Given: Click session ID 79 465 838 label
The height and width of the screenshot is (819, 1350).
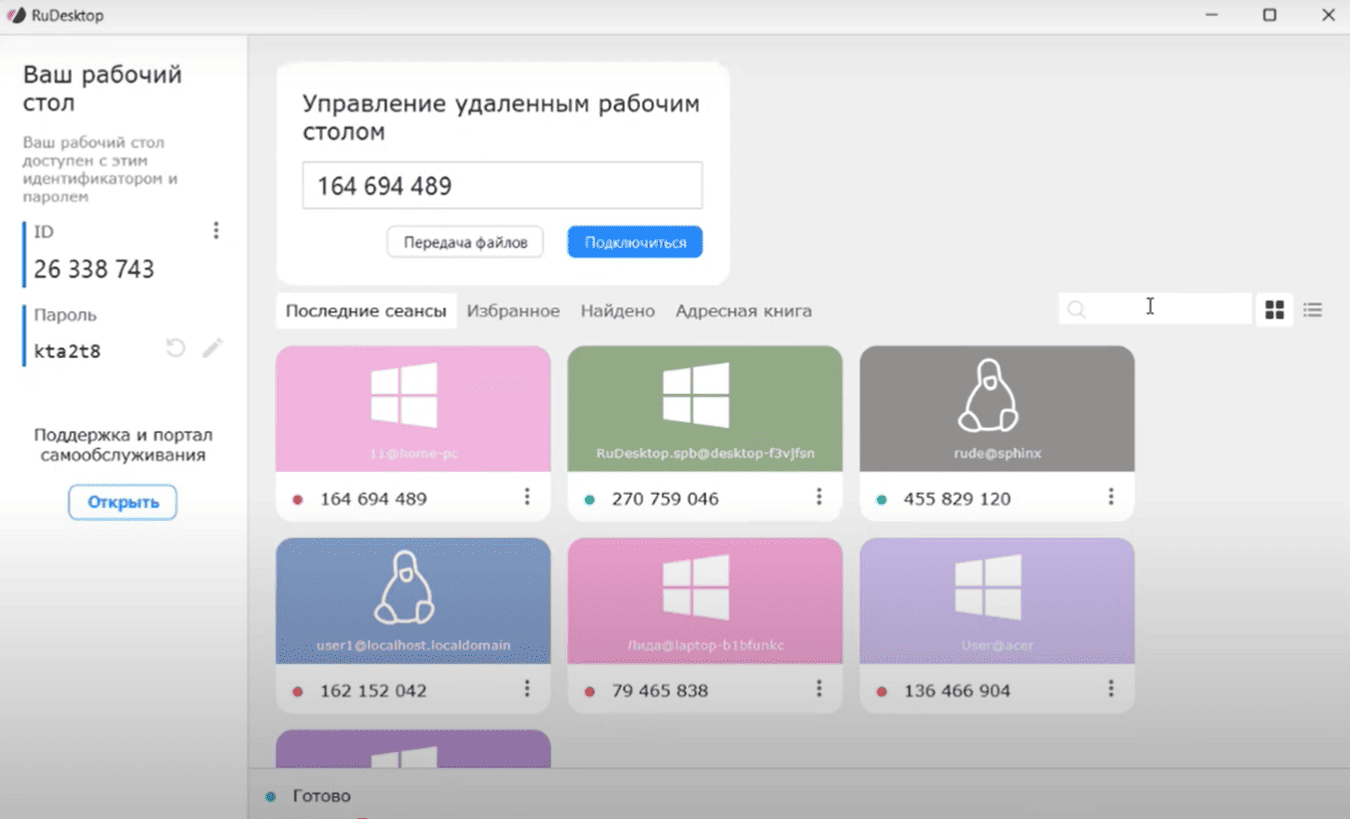Looking at the screenshot, I should coord(660,691).
